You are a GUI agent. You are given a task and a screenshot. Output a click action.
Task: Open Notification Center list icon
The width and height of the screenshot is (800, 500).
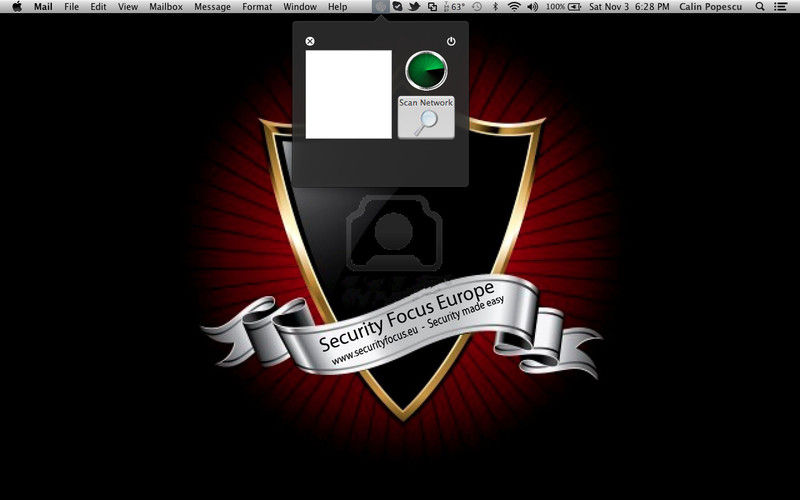pos(780,7)
